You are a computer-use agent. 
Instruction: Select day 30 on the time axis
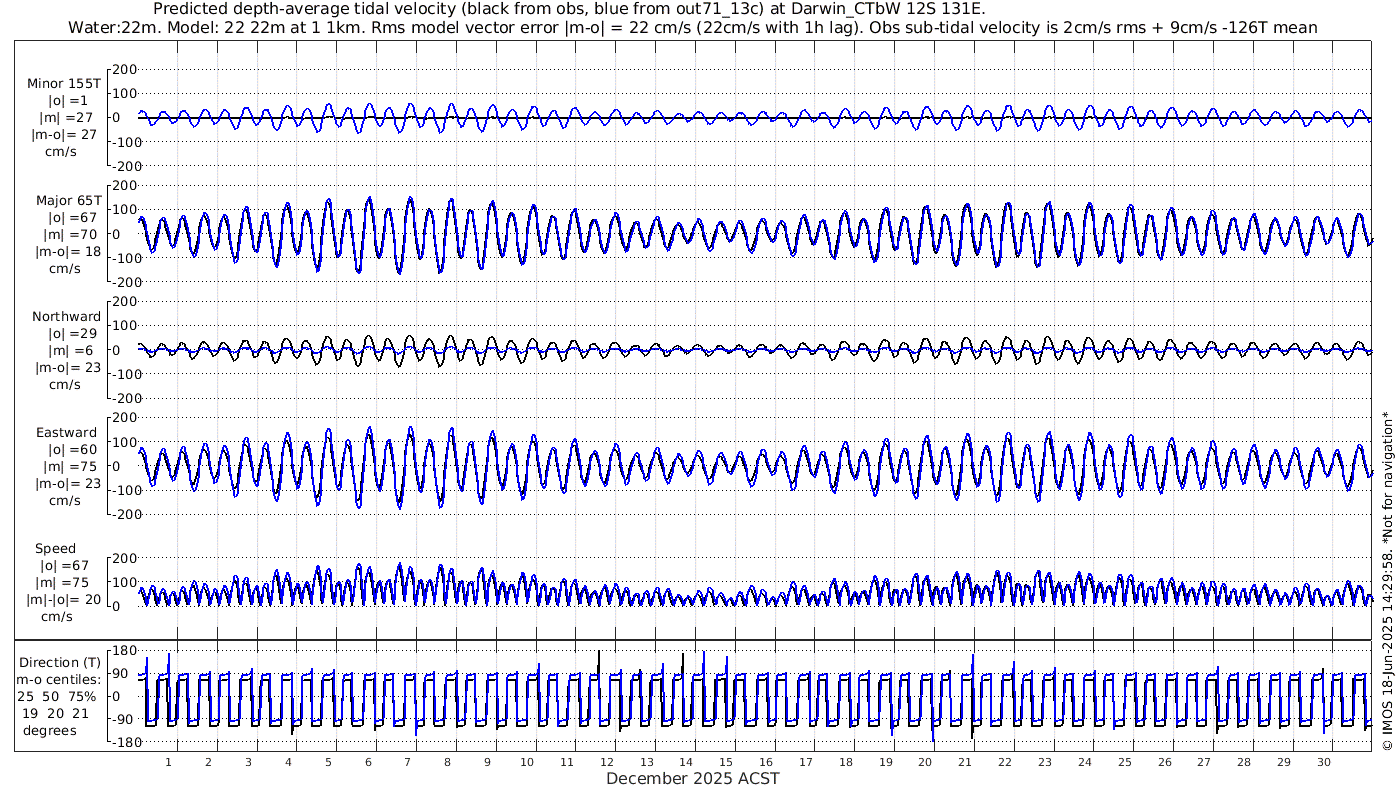[1324, 762]
